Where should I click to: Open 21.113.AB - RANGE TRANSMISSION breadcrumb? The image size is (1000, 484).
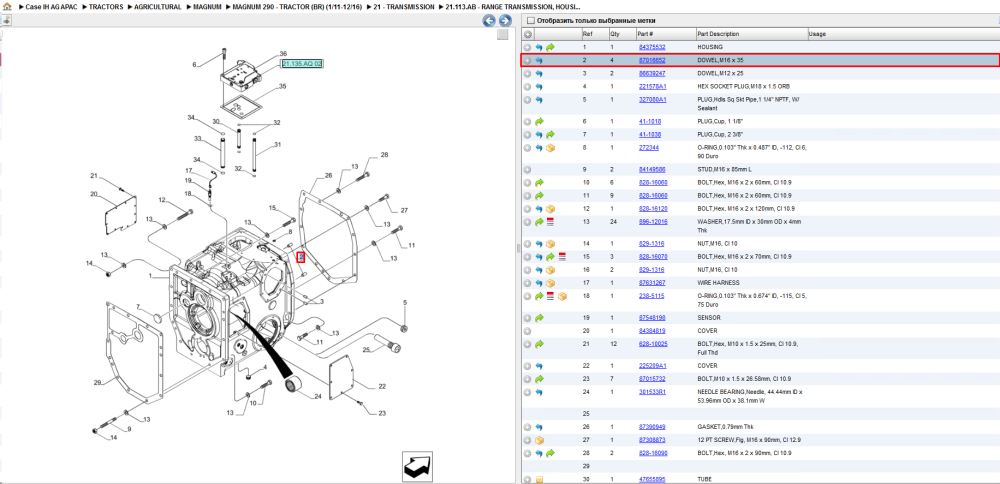513,6
